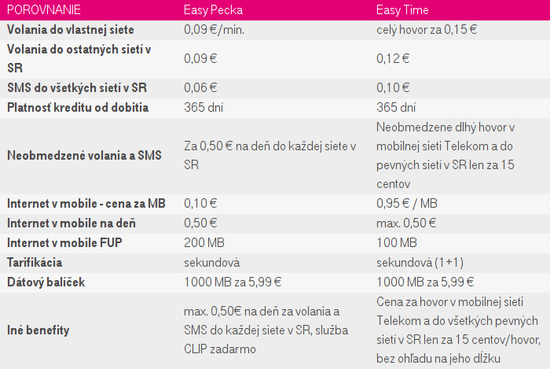Select Platnosť kreditu od dobitia label
The width and height of the screenshot is (550, 369).
(78, 107)
